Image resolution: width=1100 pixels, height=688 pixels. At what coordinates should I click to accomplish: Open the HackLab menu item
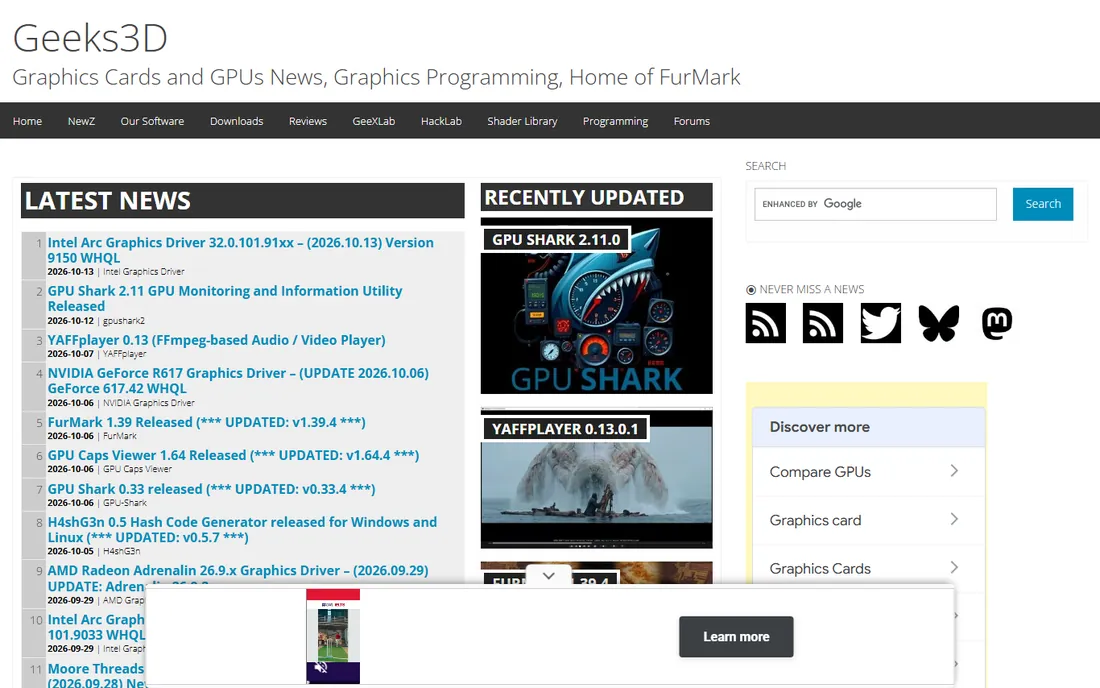click(441, 121)
